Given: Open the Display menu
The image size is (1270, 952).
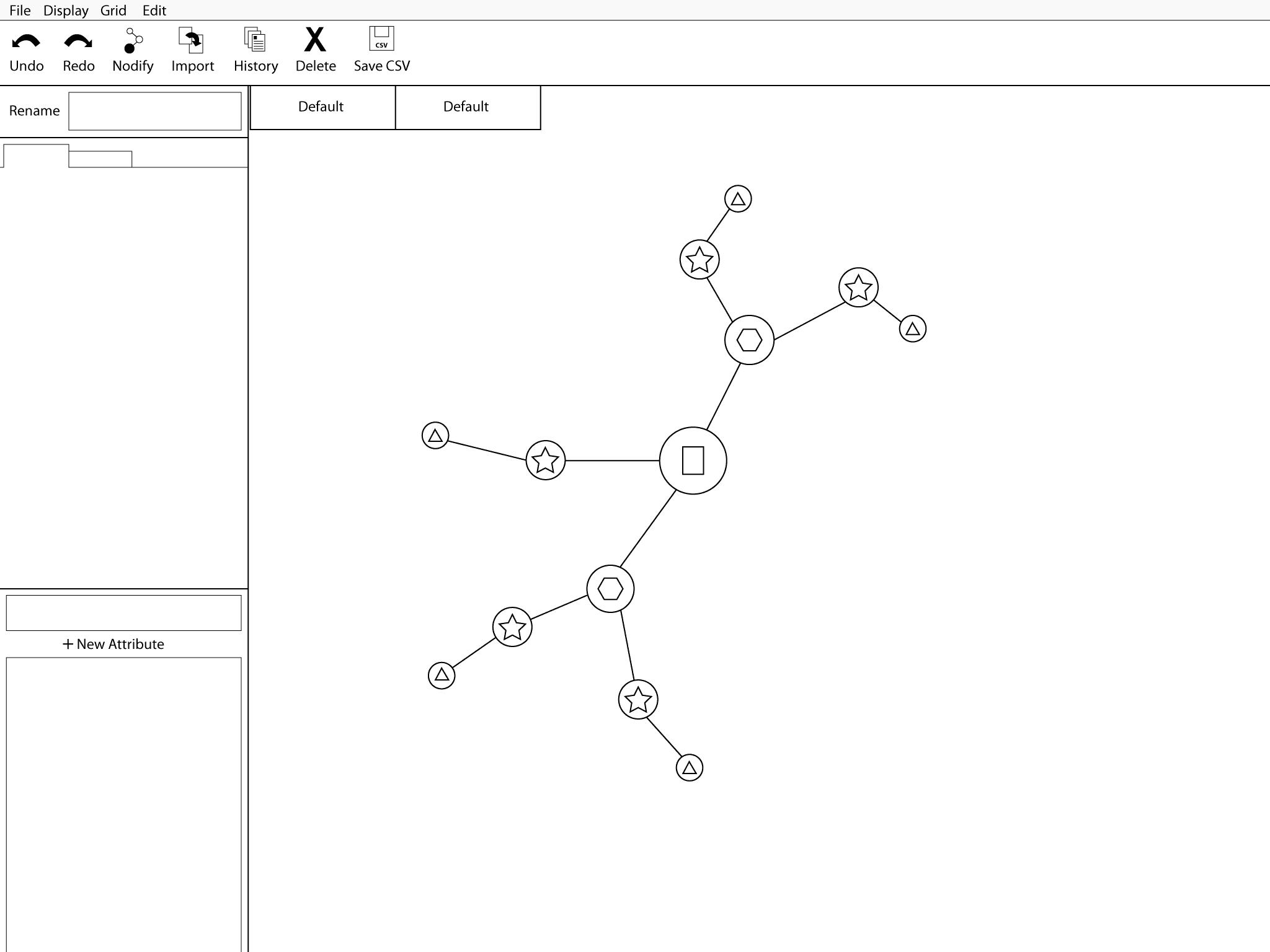Looking at the screenshot, I should pos(66,10).
